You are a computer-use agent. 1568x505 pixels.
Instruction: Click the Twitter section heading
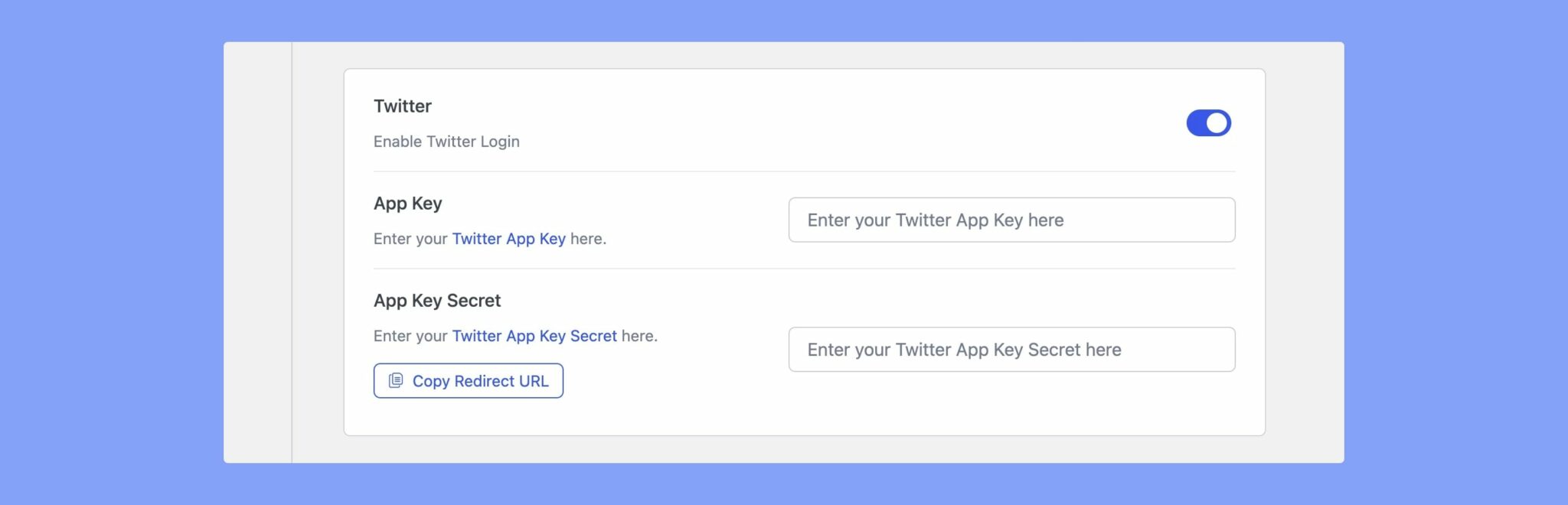coord(402,106)
